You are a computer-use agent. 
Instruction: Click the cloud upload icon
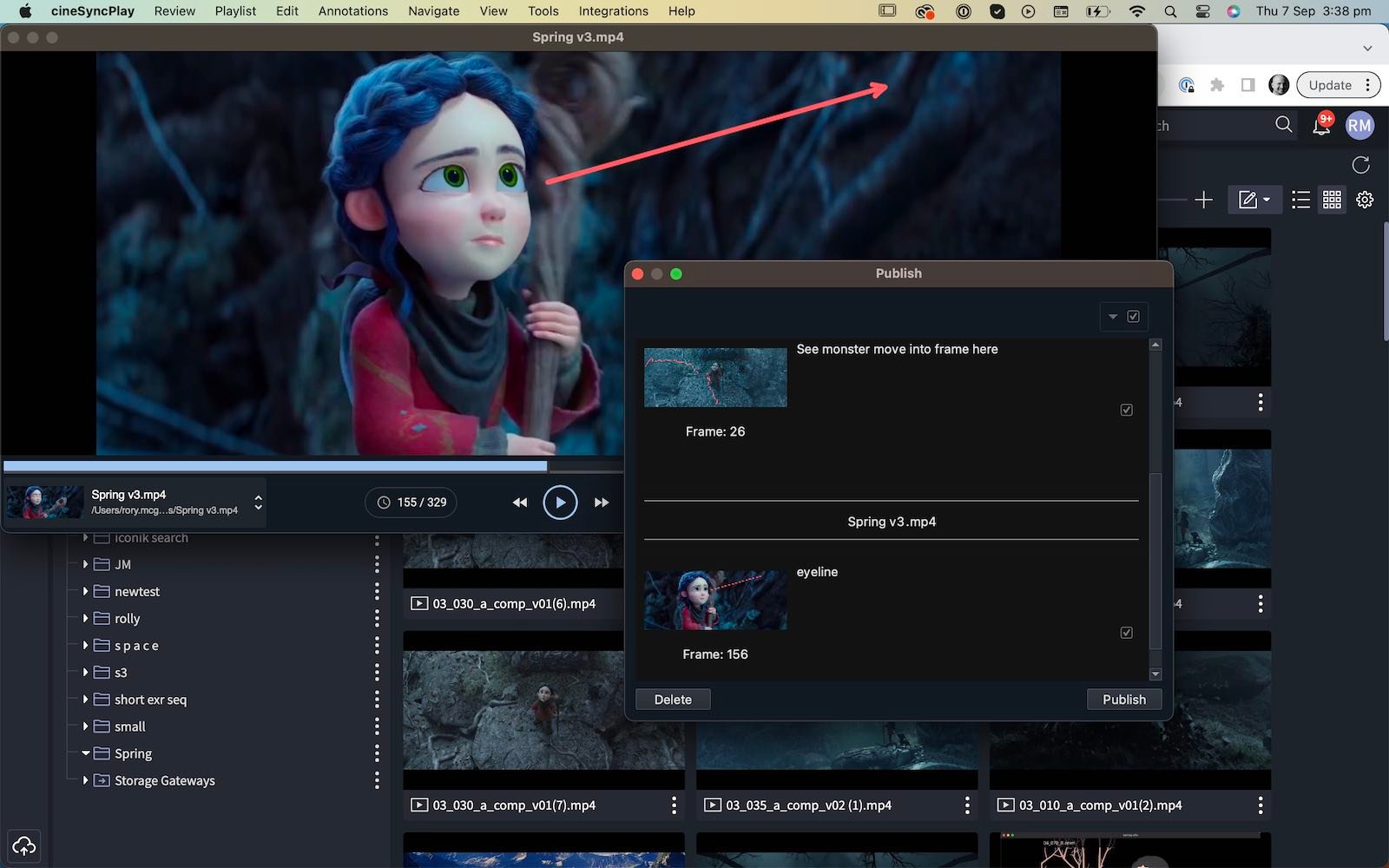click(x=24, y=845)
